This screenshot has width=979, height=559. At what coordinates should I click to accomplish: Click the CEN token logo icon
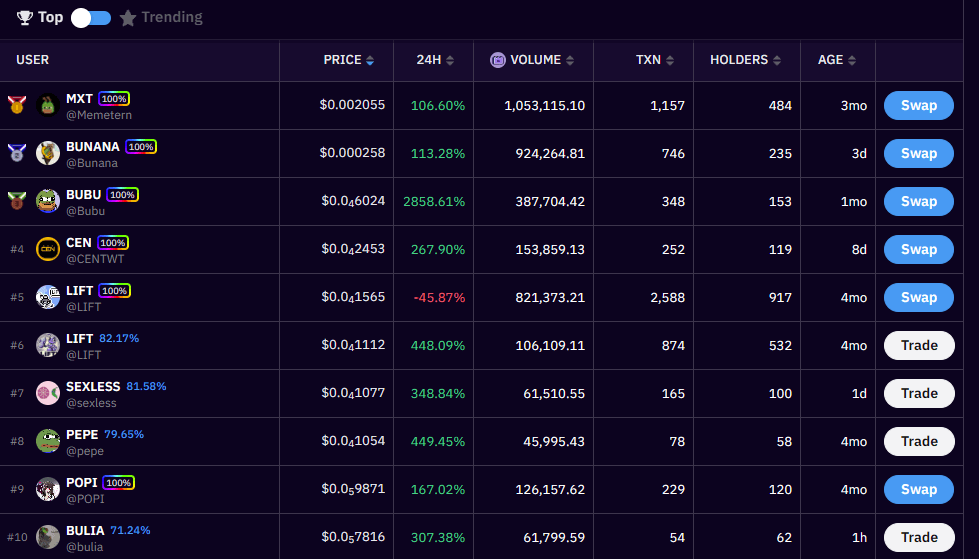coord(48,249)
